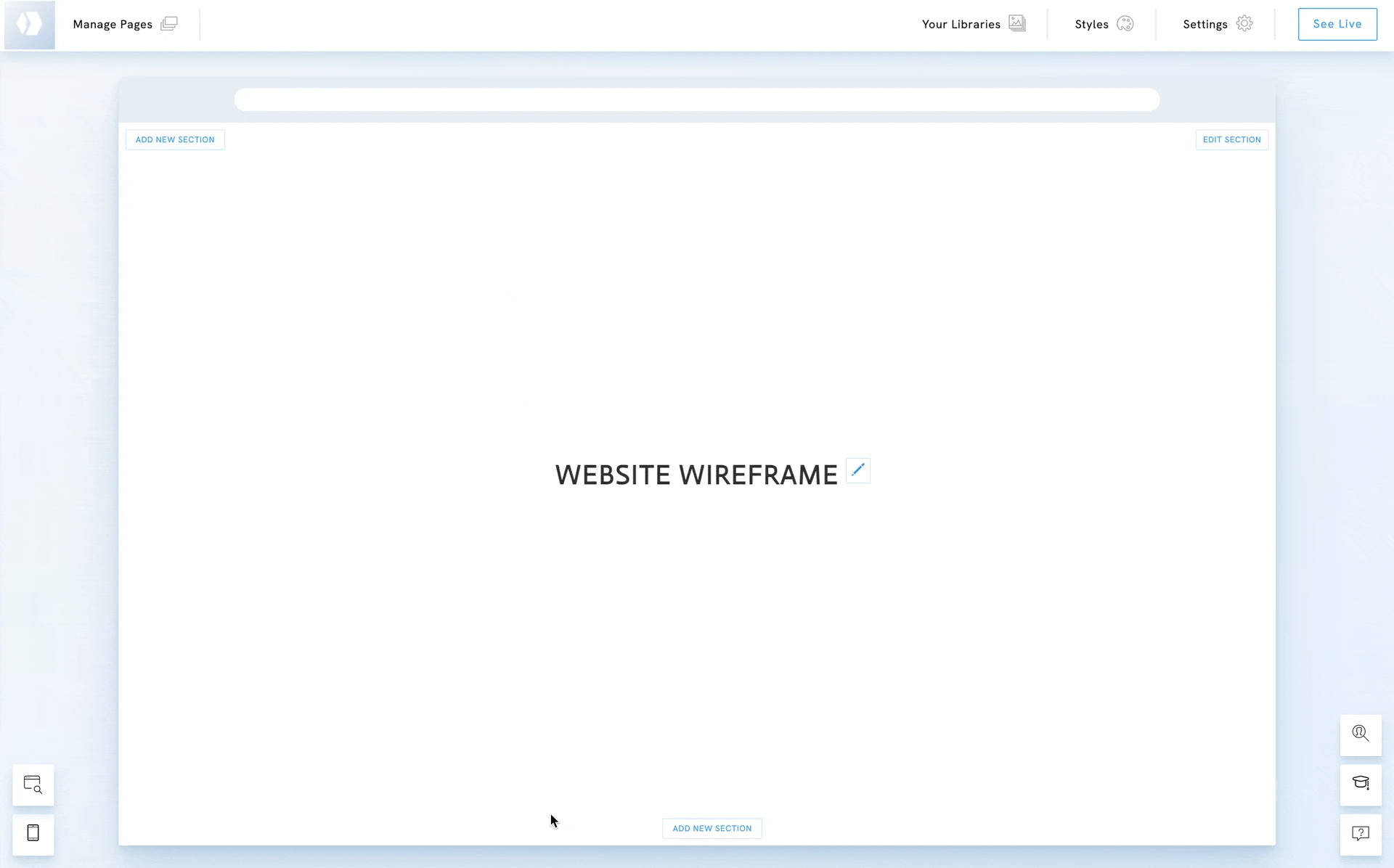Click the rounded address bar field

point(696,99)
